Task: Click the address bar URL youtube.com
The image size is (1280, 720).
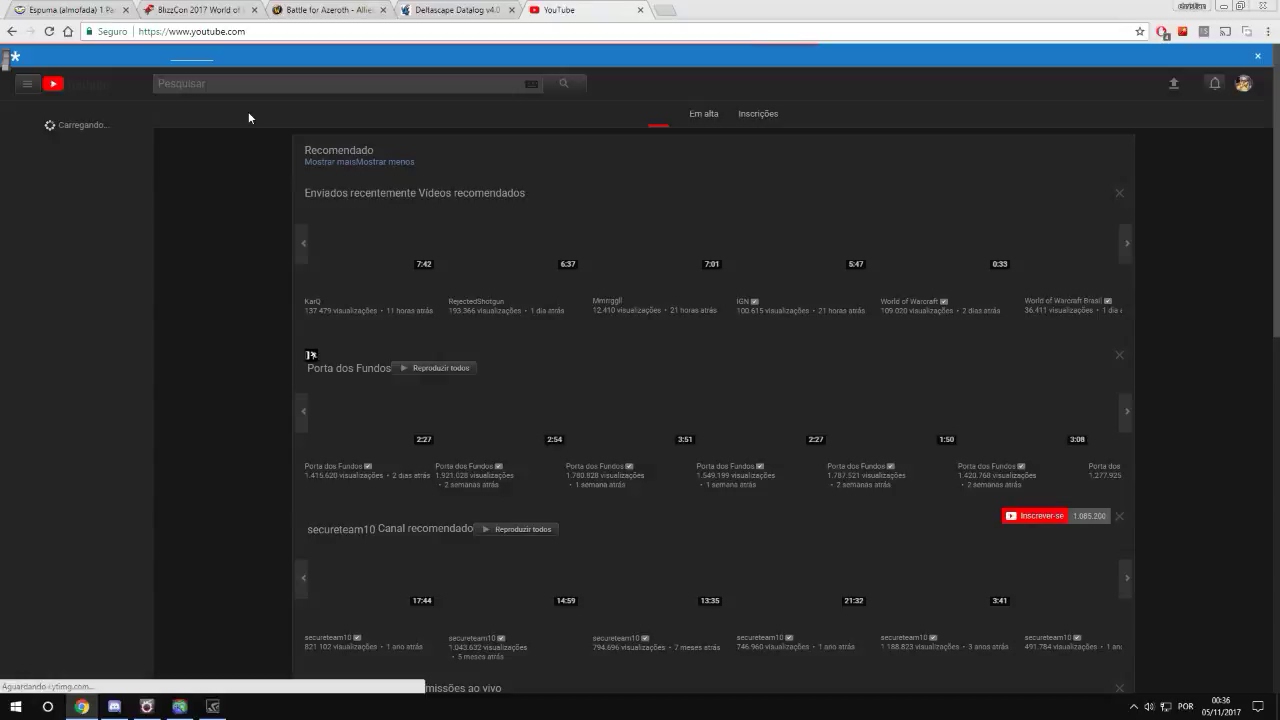Action: [192, 32]
